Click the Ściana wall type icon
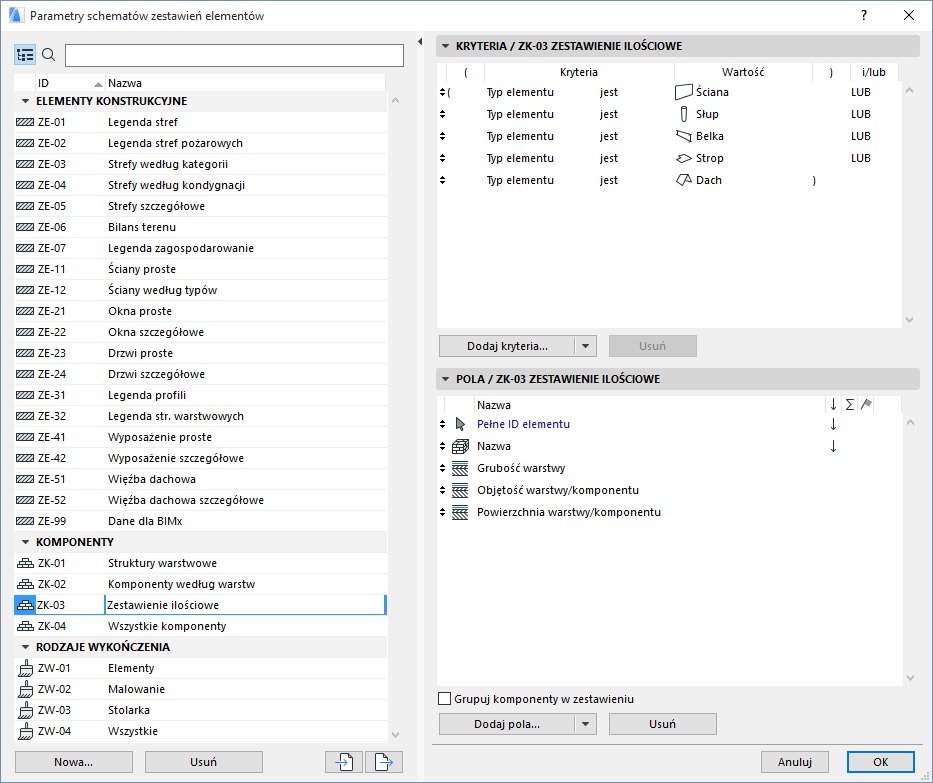The height and width of the screenshot is (783, 933). pyautogui.click(x=684, y=92)
